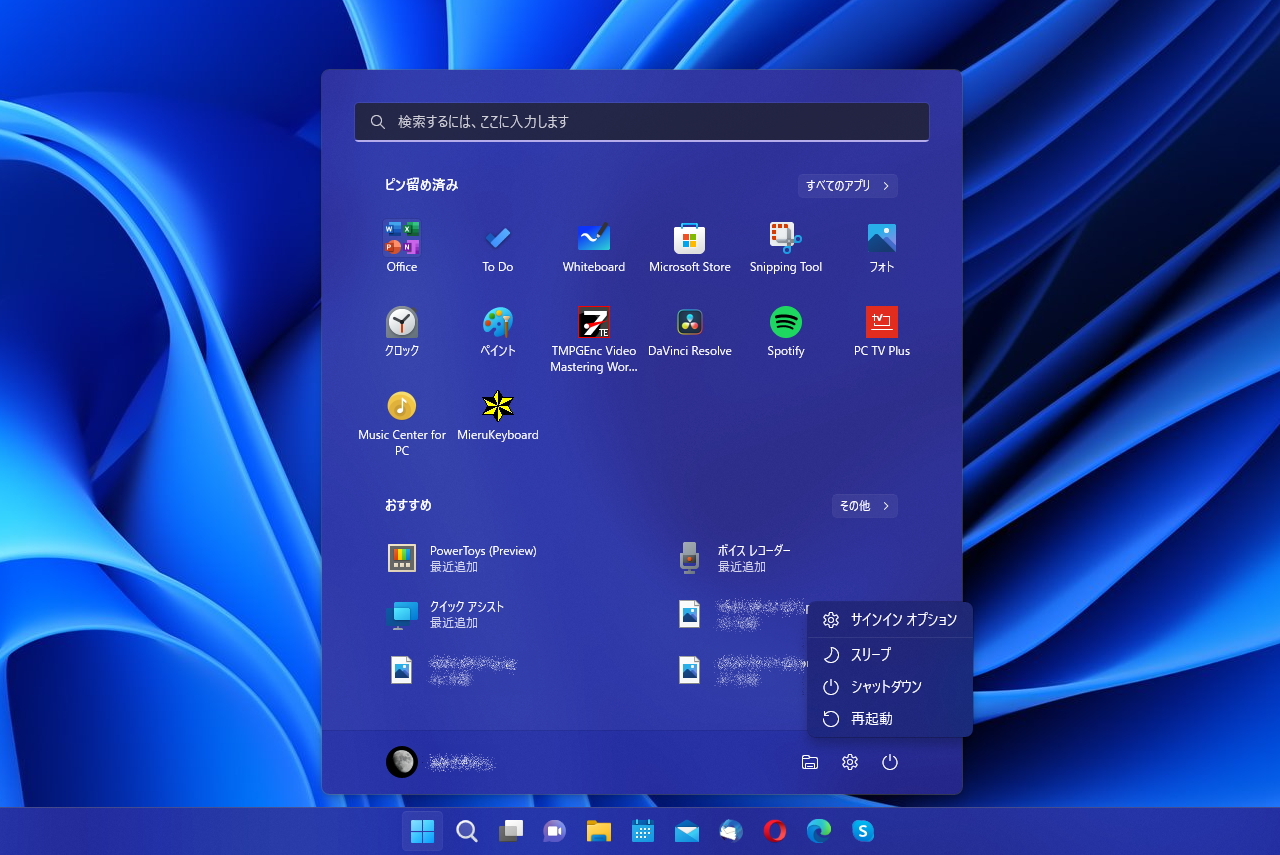Click the Windows Start button on taskbar
The image size is (1280, 855).
[422, 831]
